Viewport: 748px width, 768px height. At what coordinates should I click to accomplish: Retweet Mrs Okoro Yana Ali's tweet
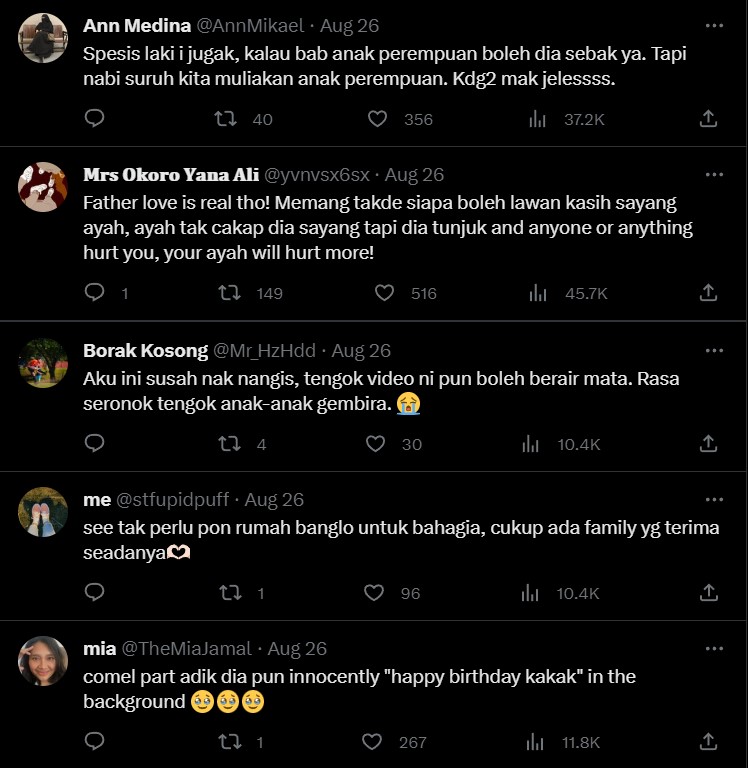pos(229,293)
